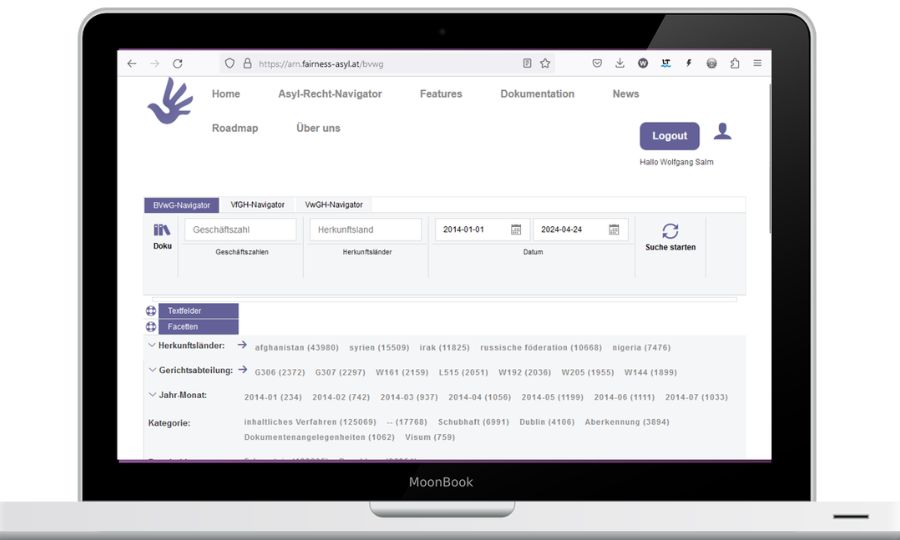Expand the Facetten section
The width and height of the screenshot is (900, 540).
(x=199, y=327)
